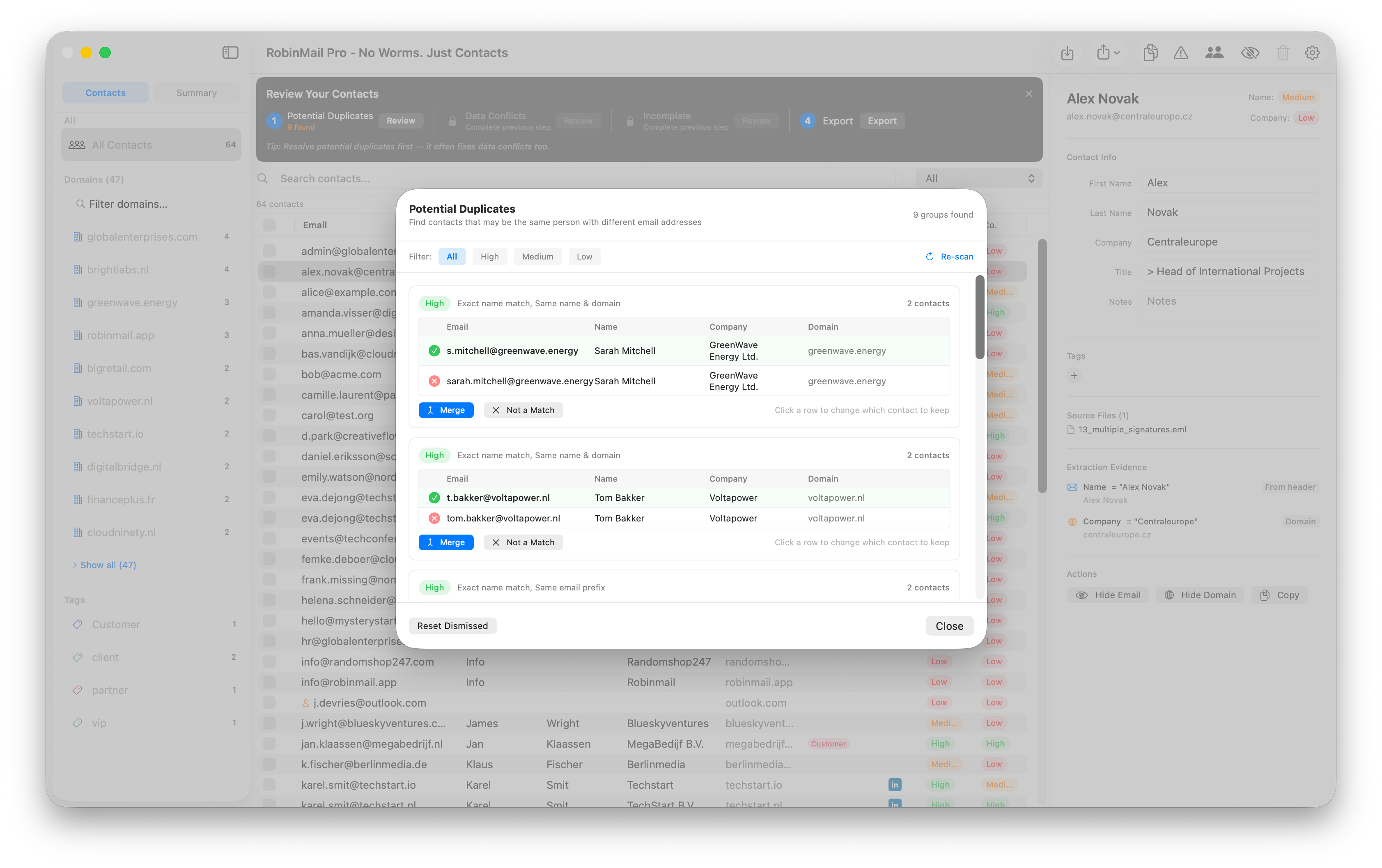Switch to the Summary tab

196,92
